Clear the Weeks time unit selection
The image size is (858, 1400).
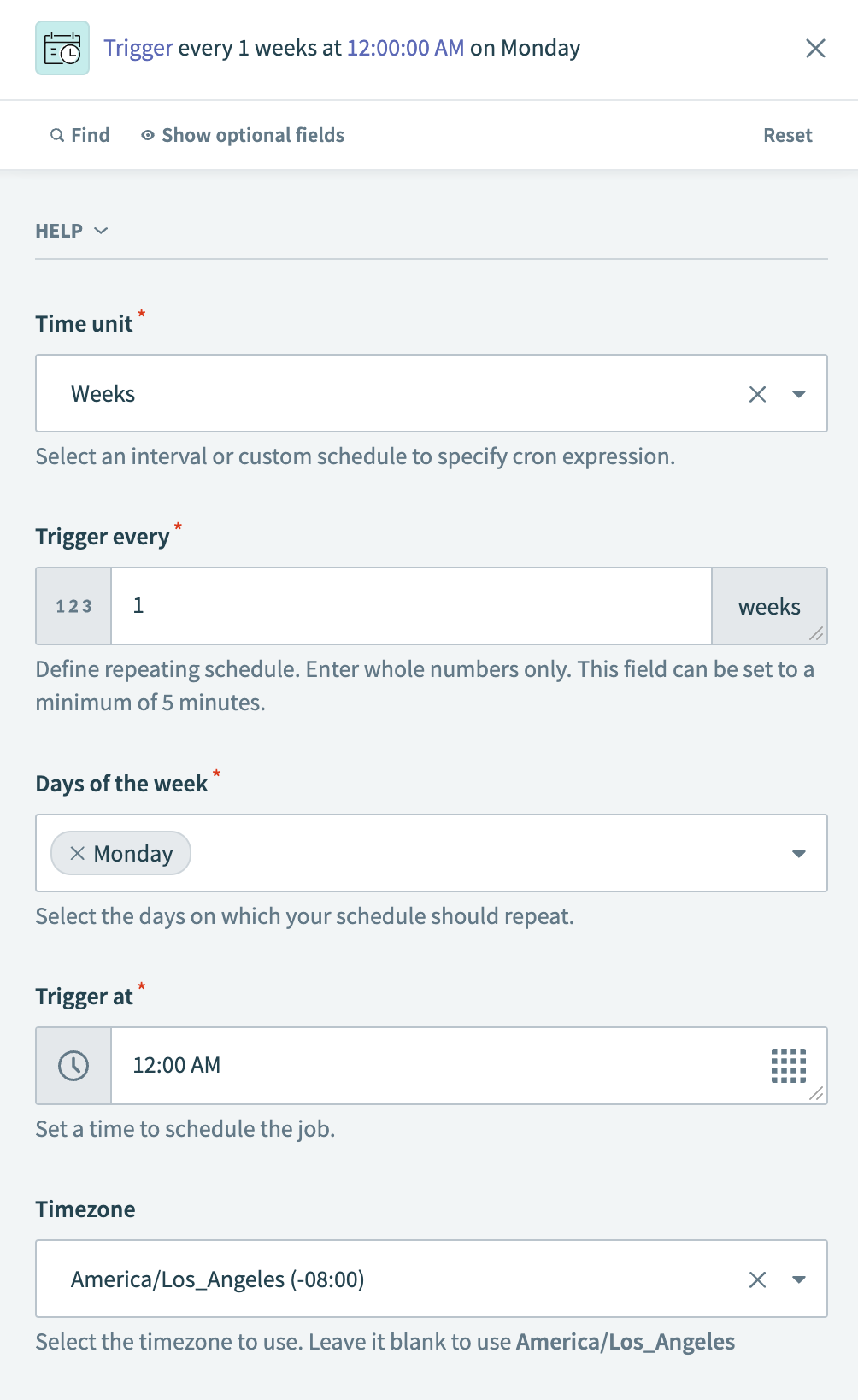point(757,394)
